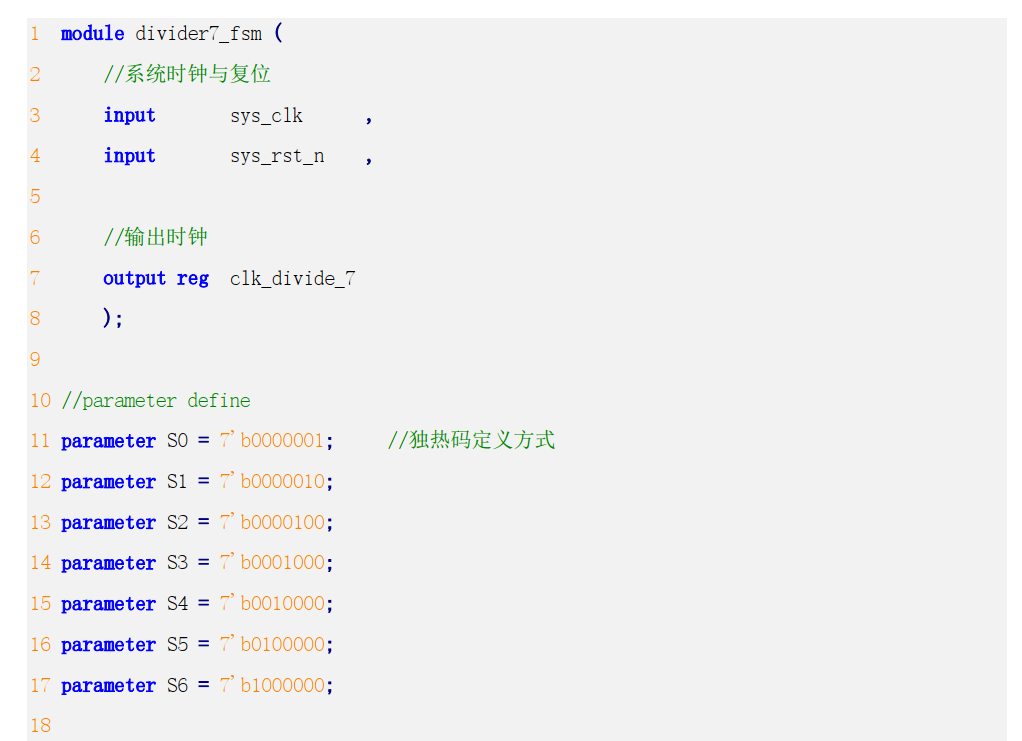Image resolution: width=1022 pixels, height=741 pixels.
Task: Click the parameter name S4
Action: click(177, 603)
